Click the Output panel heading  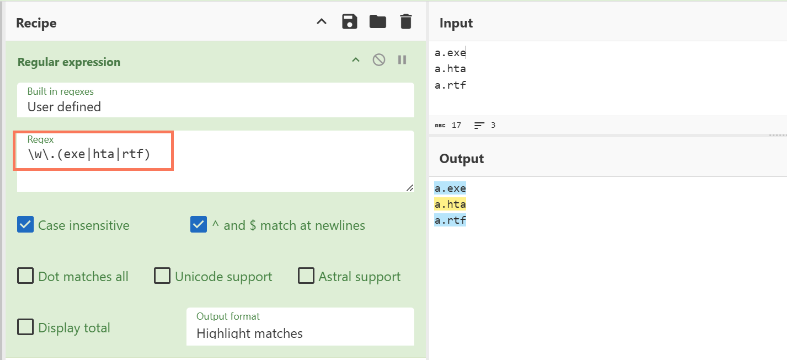462,159
